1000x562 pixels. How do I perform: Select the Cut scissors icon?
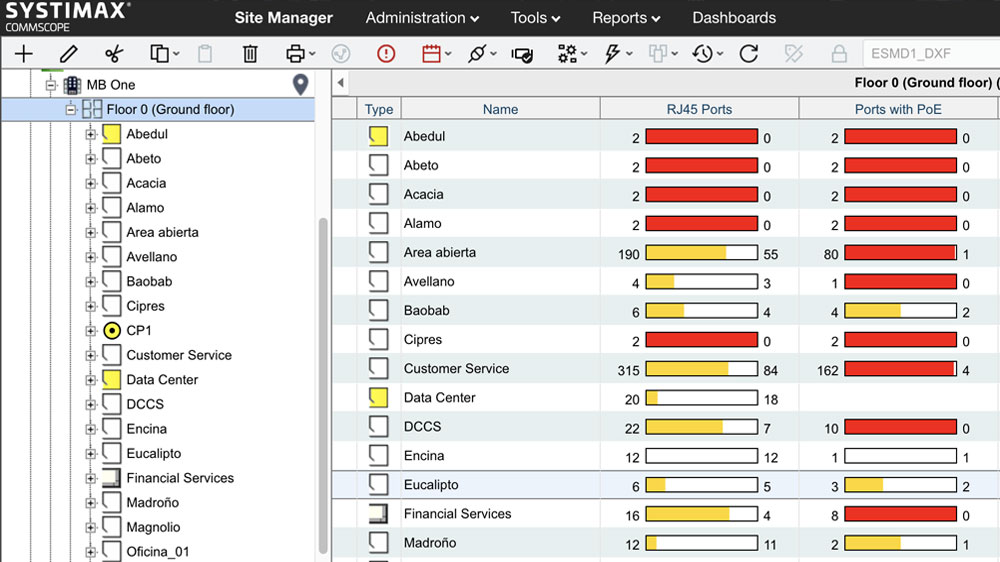(x=113, y=54)
